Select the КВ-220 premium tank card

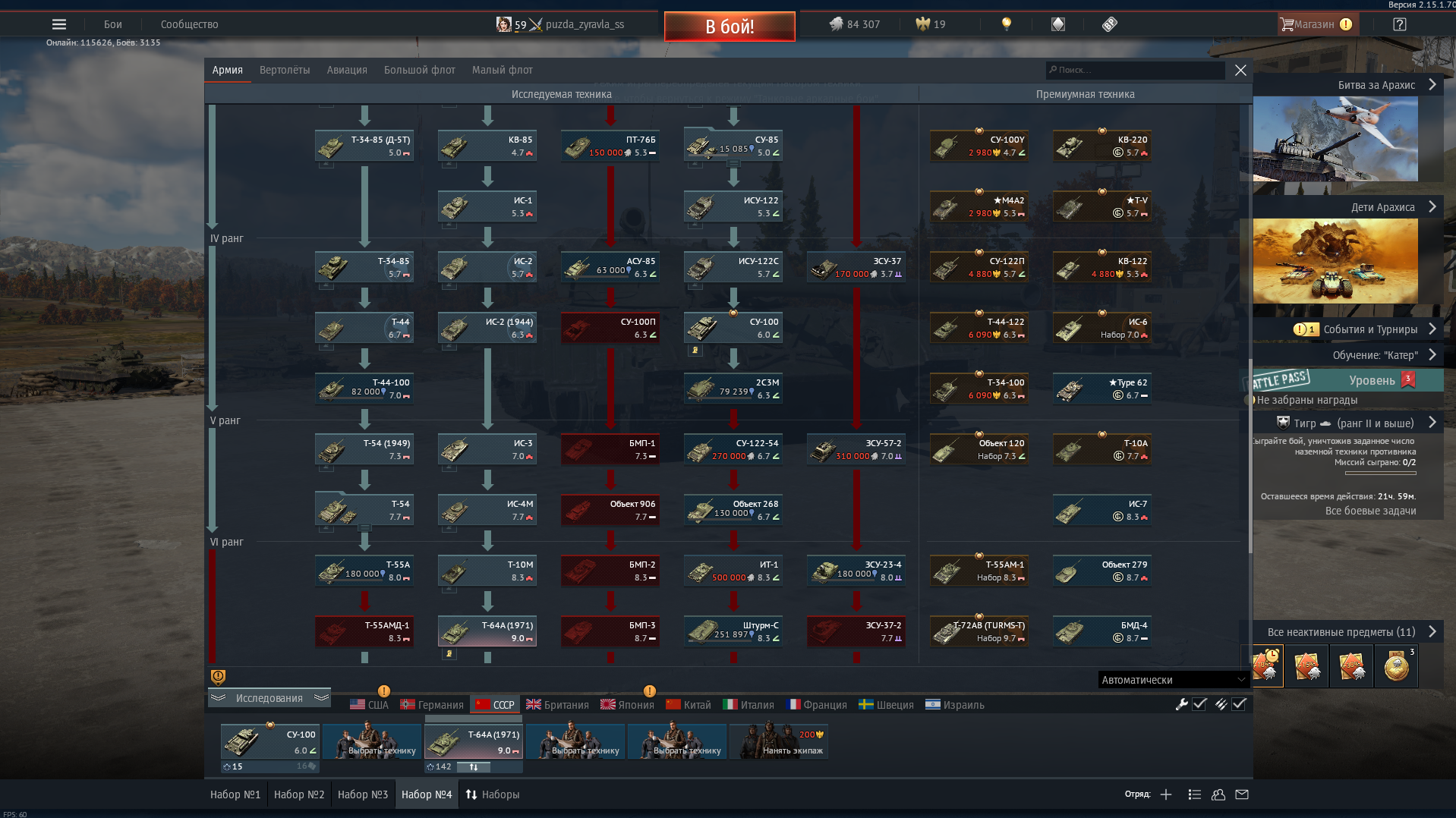(1101, 146)
